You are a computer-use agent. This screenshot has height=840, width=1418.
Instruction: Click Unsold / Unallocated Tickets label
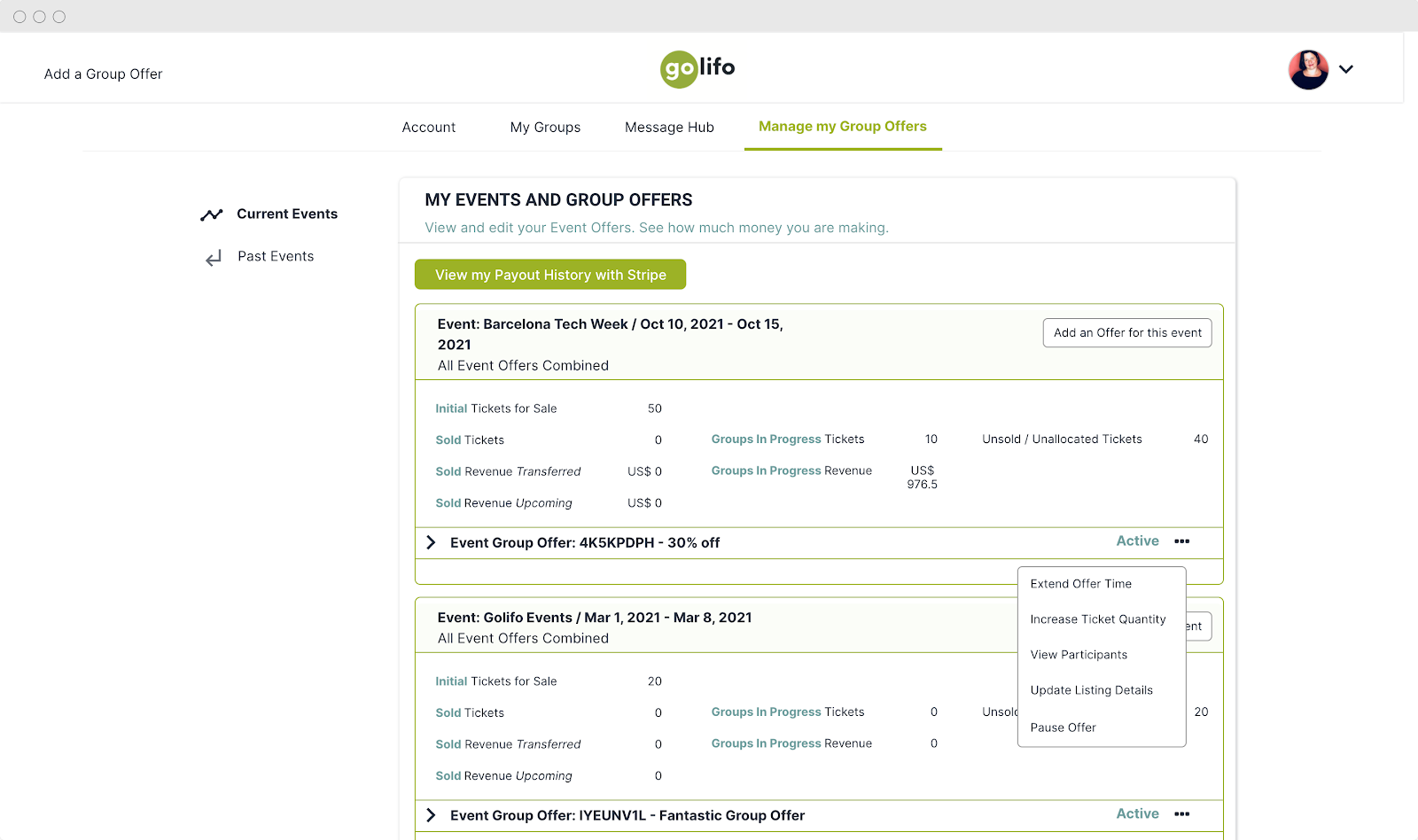1062,439
